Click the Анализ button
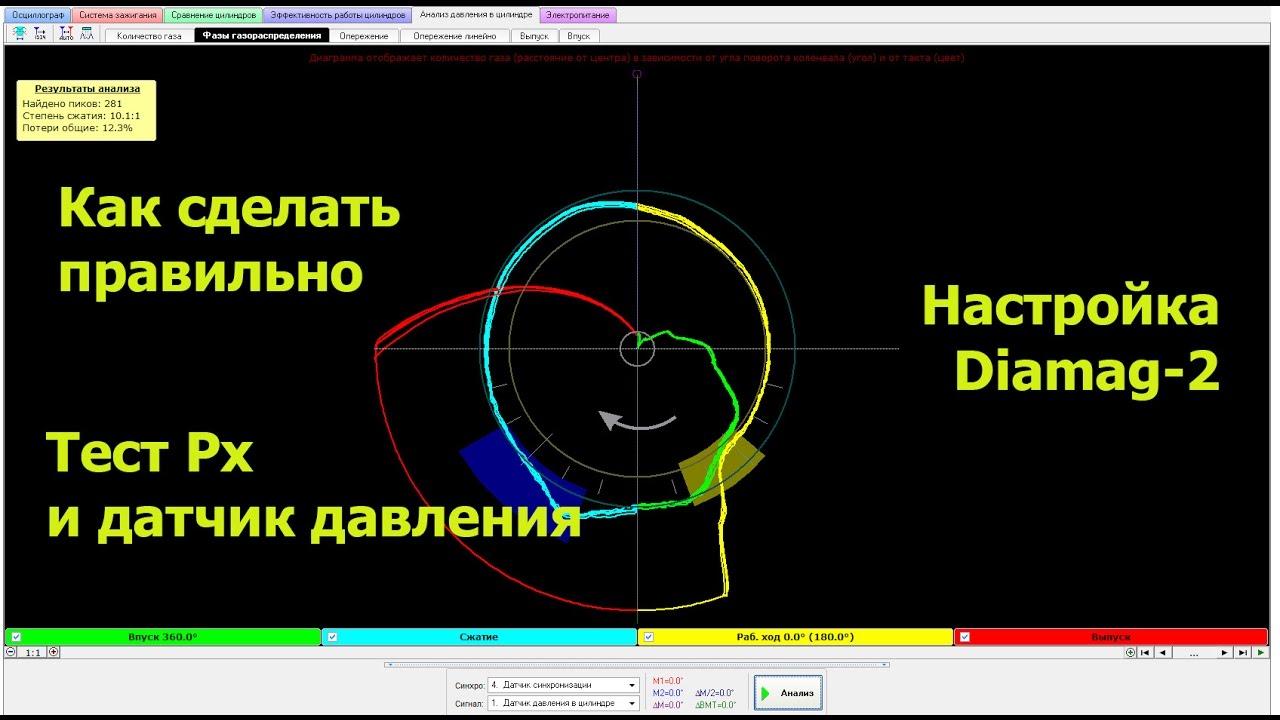1280x720 pixels. click(787, 693)
